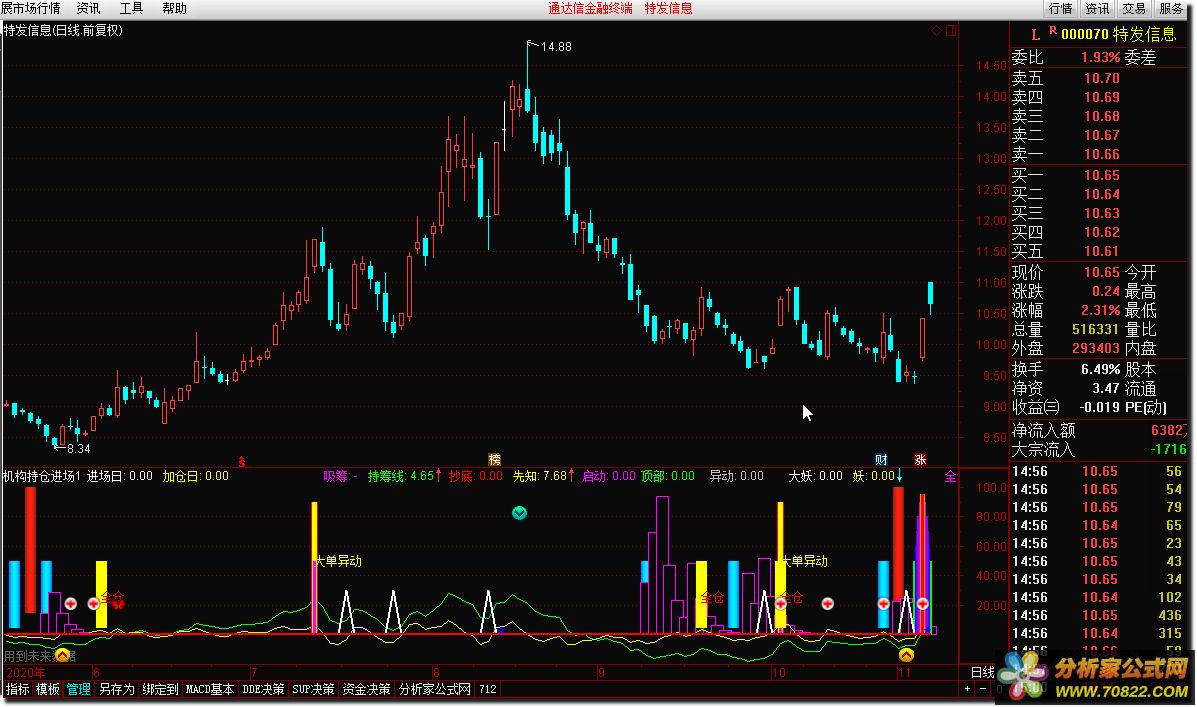Switch to the 指标 tab
The height and width of the screenshot is (707, 1197).
(18, 689)
